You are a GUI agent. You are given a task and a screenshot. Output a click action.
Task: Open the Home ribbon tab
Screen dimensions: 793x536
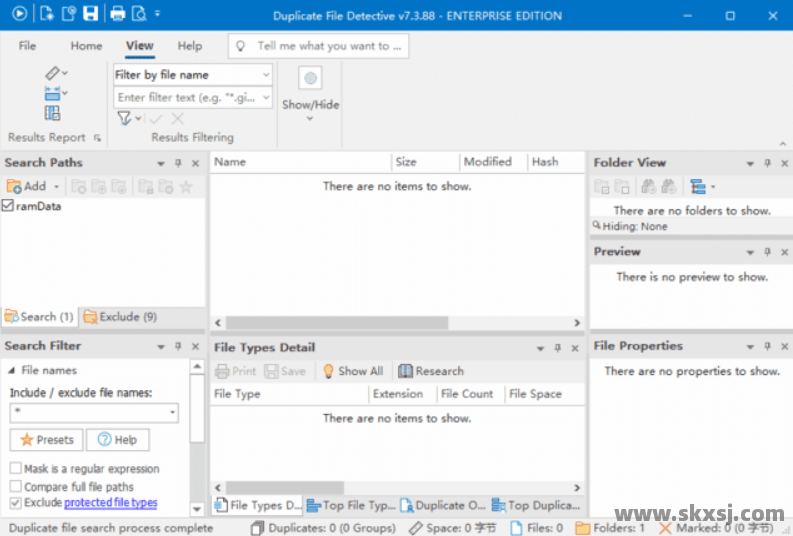[86, 46]
